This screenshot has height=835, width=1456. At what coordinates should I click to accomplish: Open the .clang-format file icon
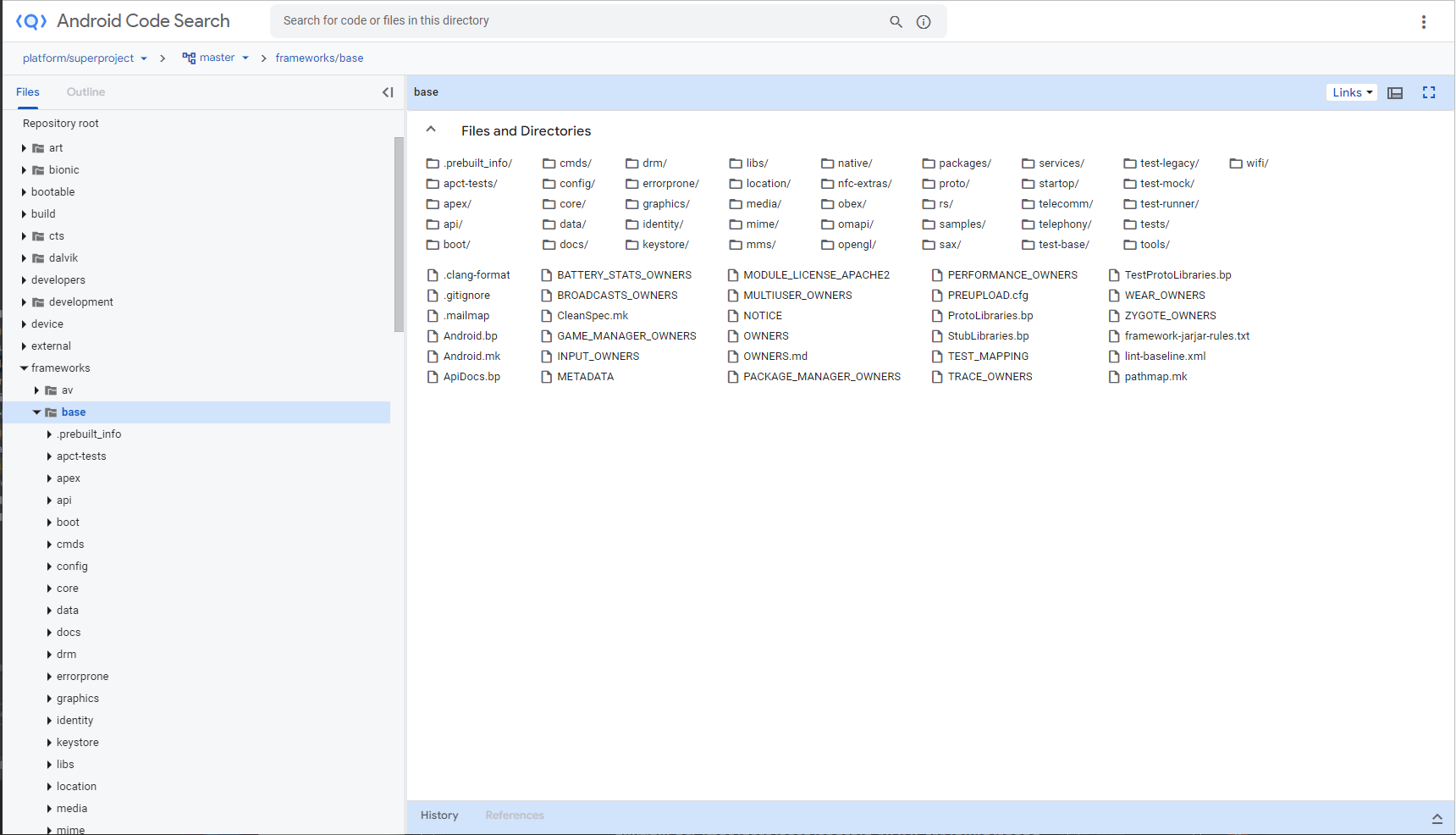(433, 275)
